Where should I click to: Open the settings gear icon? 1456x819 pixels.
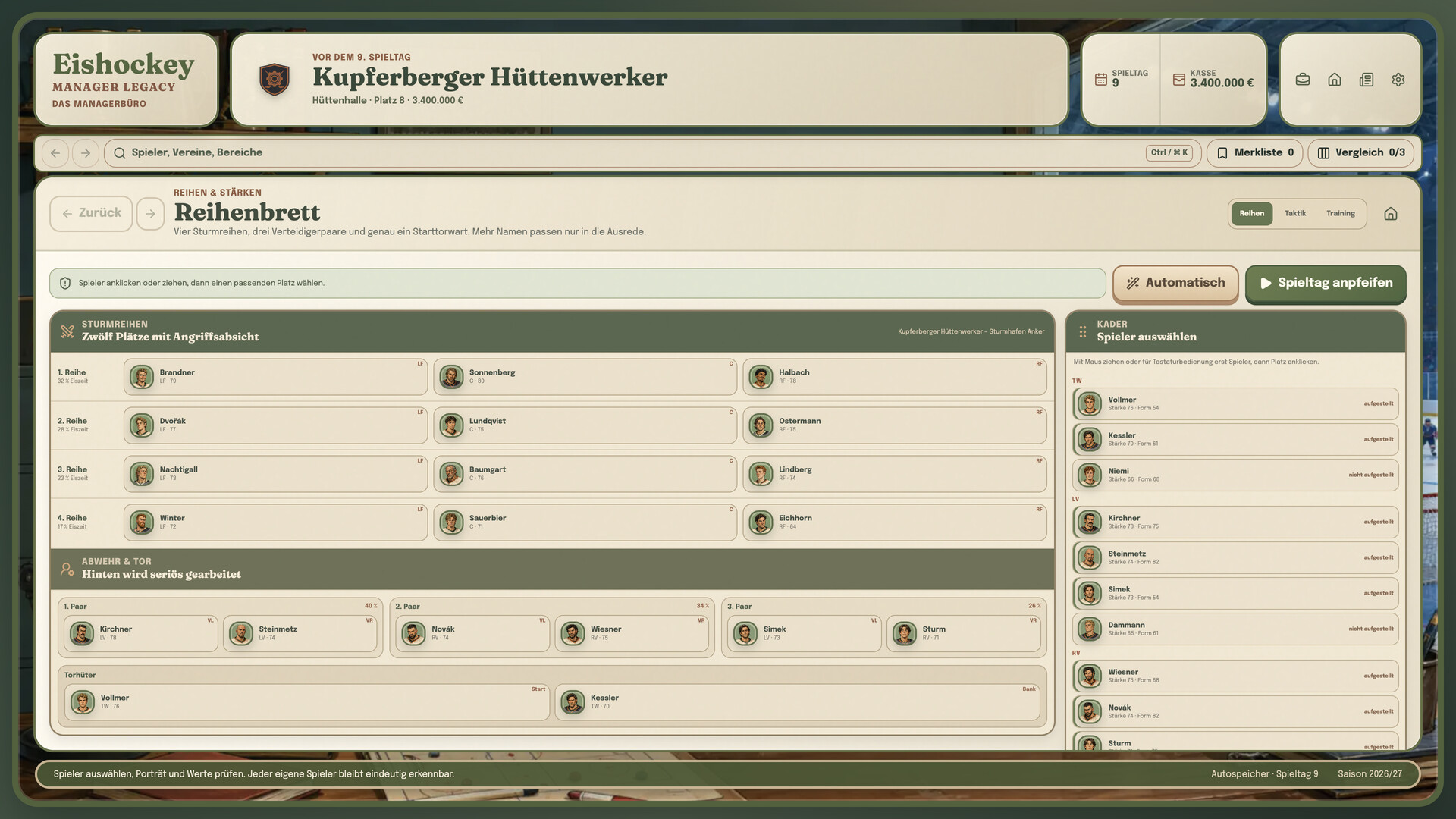pyautogui.click(x=1398, y=80)
